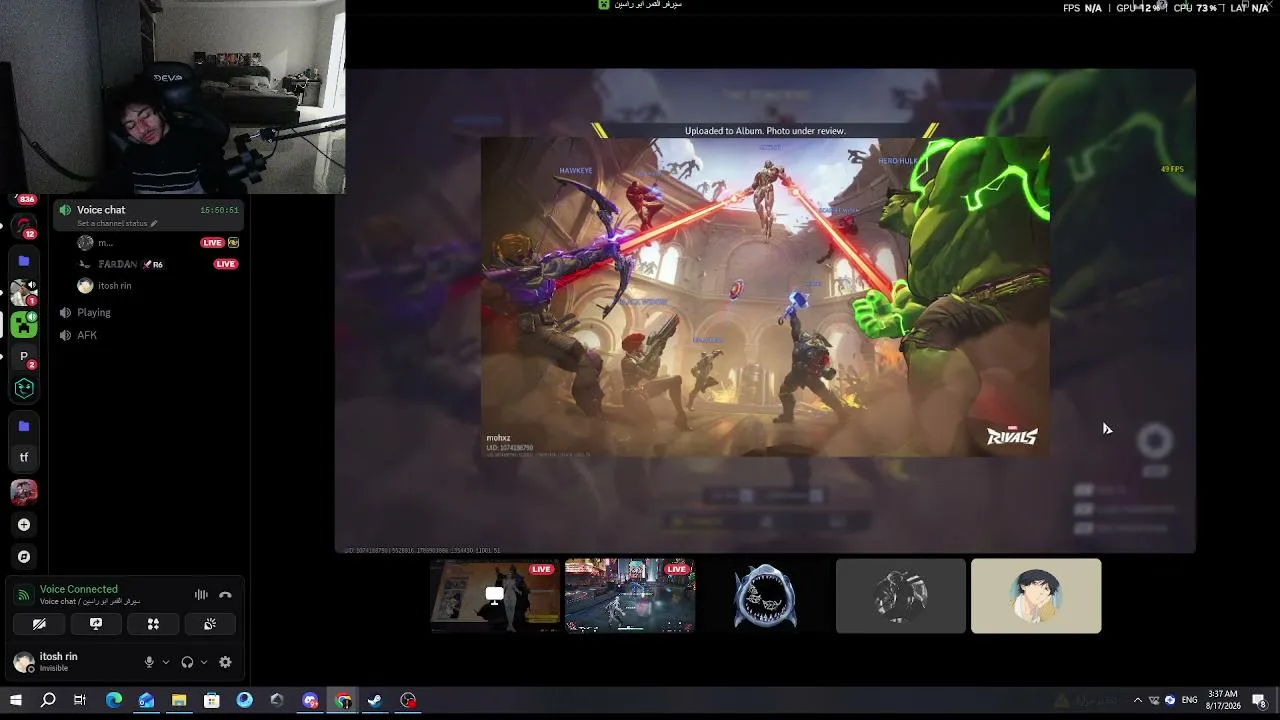The width and height of the screenshot is (1280, 720).
Task: Select the anime boy avatar participant tile
Action: coord(1036,596)
